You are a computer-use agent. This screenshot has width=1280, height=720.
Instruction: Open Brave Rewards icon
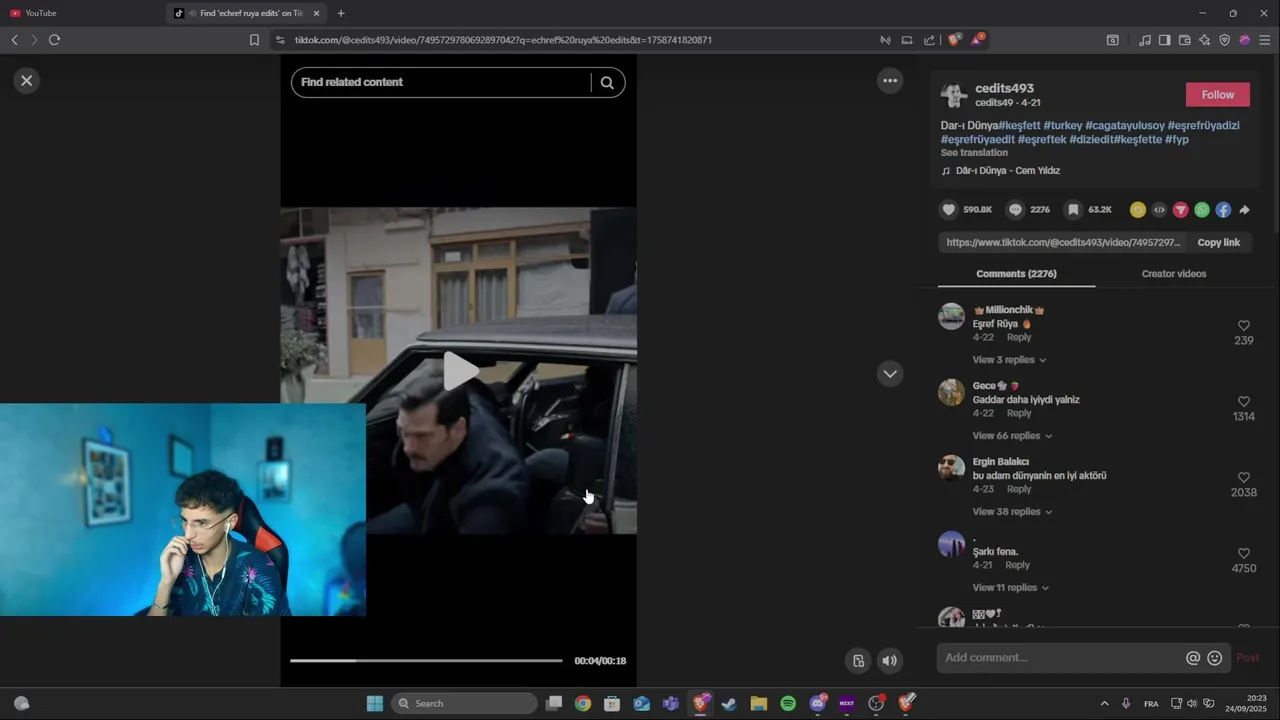coord(977,40)
